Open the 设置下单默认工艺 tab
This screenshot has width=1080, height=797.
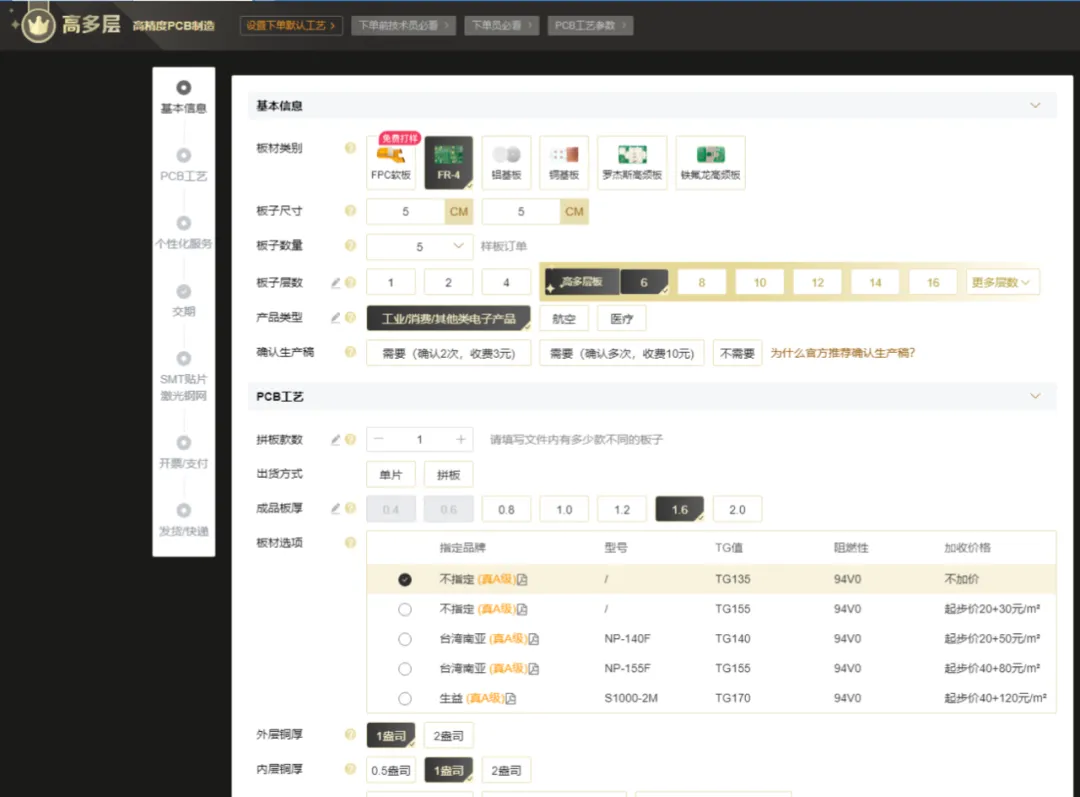[x=291, y=25]
